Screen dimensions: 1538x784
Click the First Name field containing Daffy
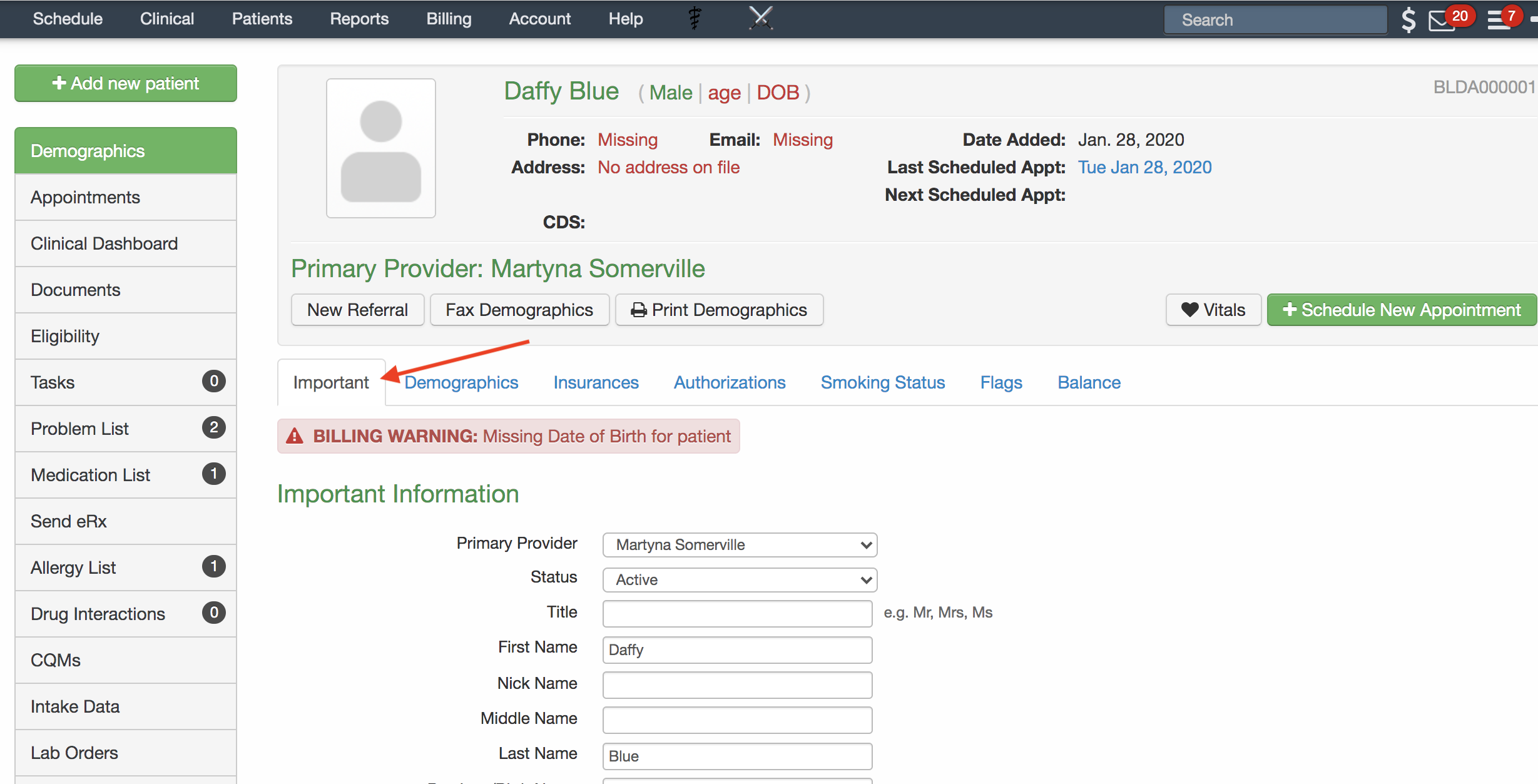click(737, 649)
